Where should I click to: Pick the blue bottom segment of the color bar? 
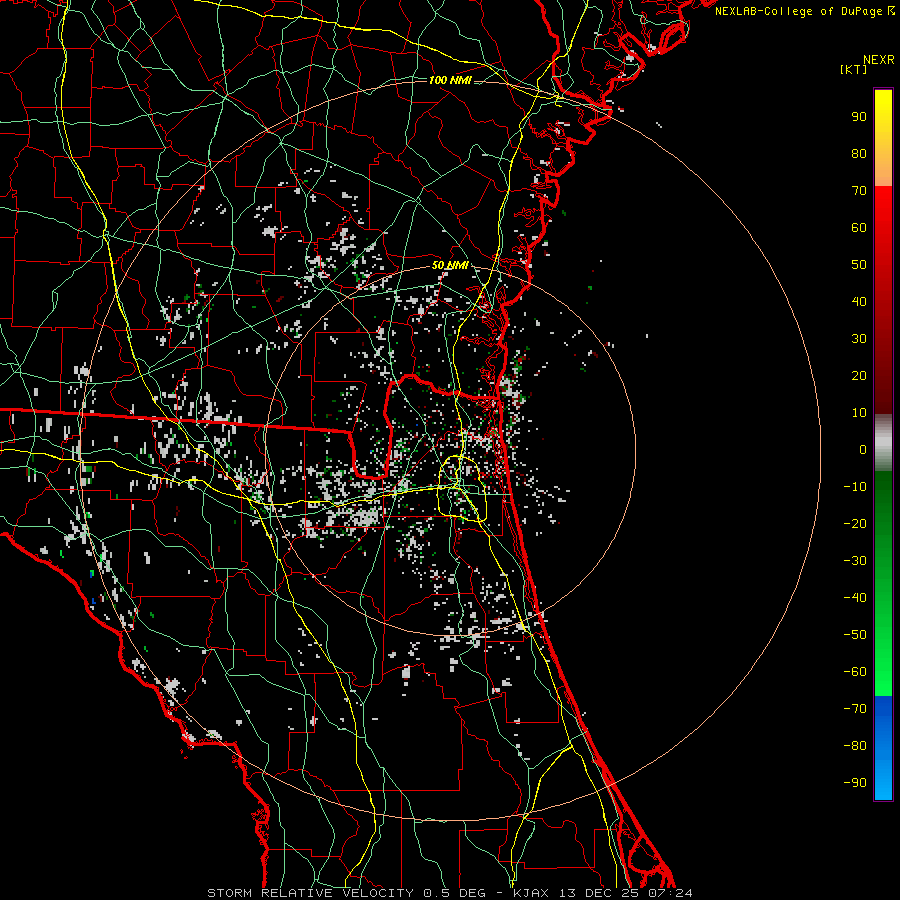point(883,748)
